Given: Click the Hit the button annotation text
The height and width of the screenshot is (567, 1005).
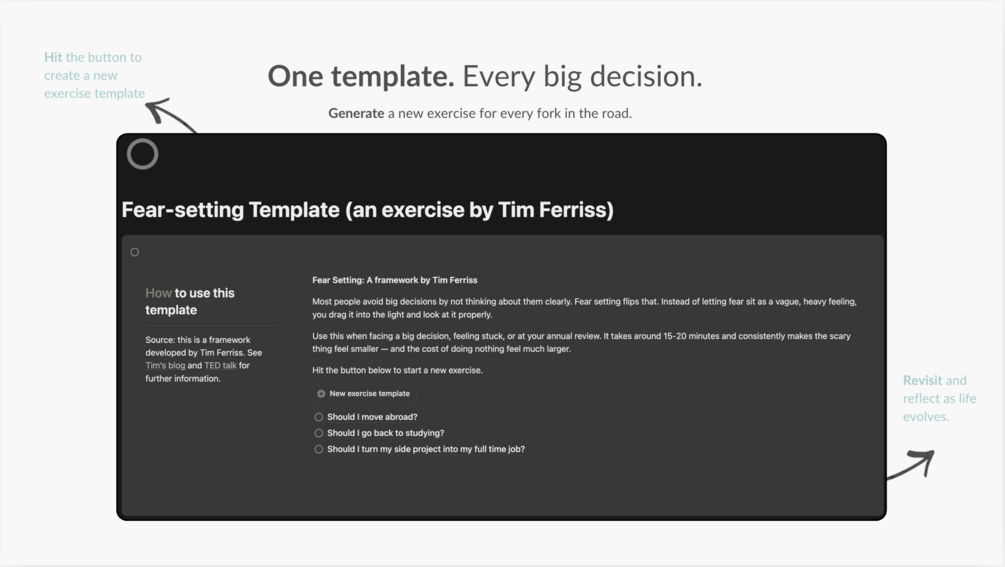Looking at the screenshot, I should tap(94, 76).
